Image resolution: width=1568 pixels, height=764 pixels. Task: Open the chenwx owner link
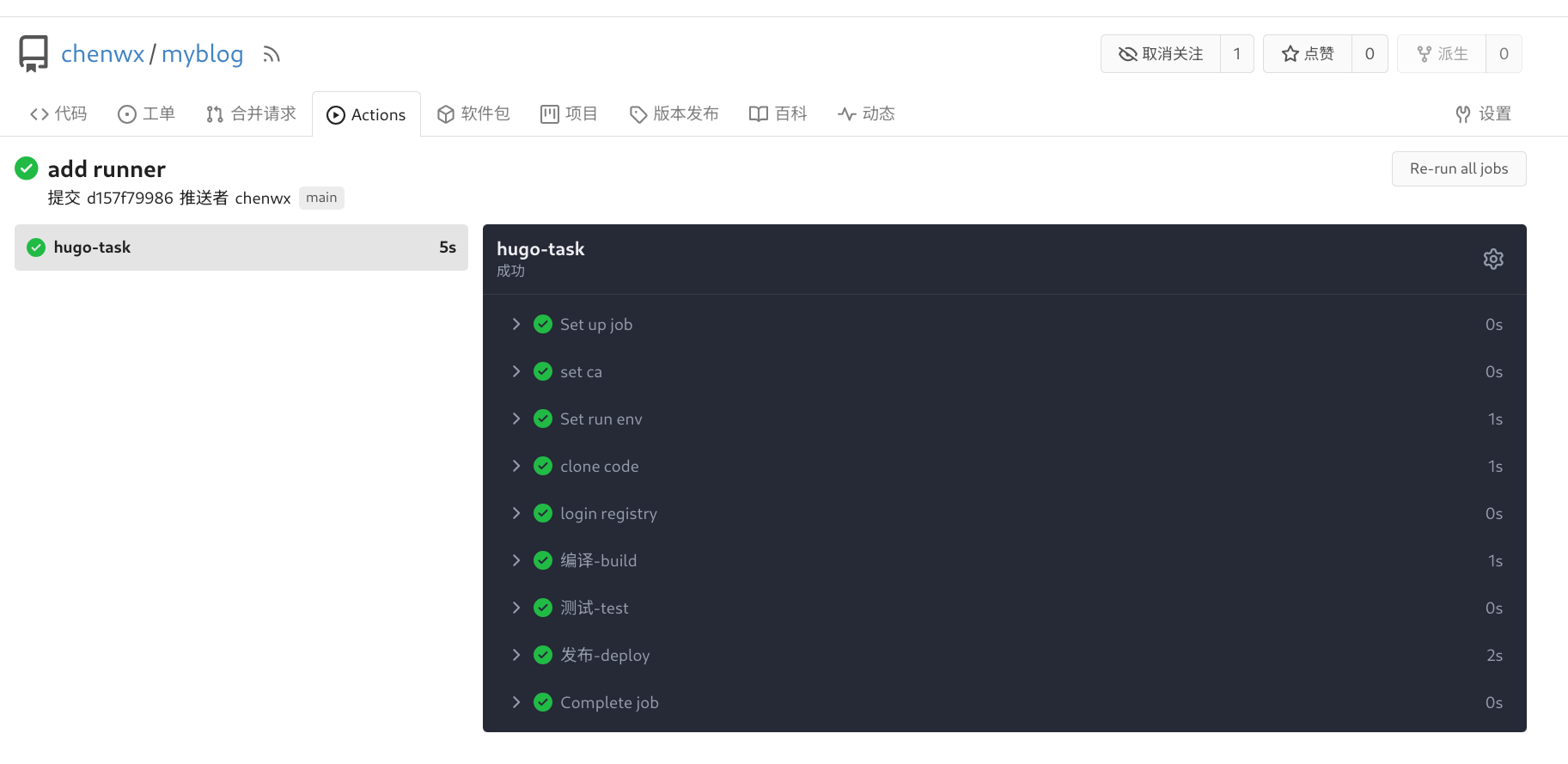pos(102,54)
